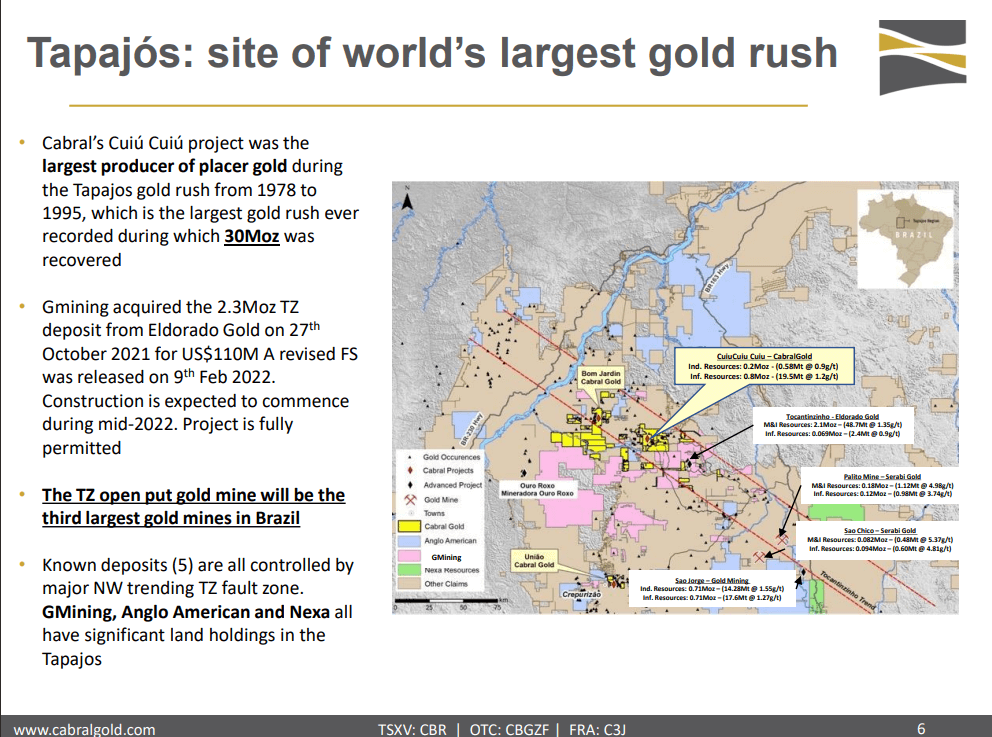The width and height of the screenshot is (992, 737).
Task: Click the Advanced Project legend diamond icon
Action: click(410, 485)
